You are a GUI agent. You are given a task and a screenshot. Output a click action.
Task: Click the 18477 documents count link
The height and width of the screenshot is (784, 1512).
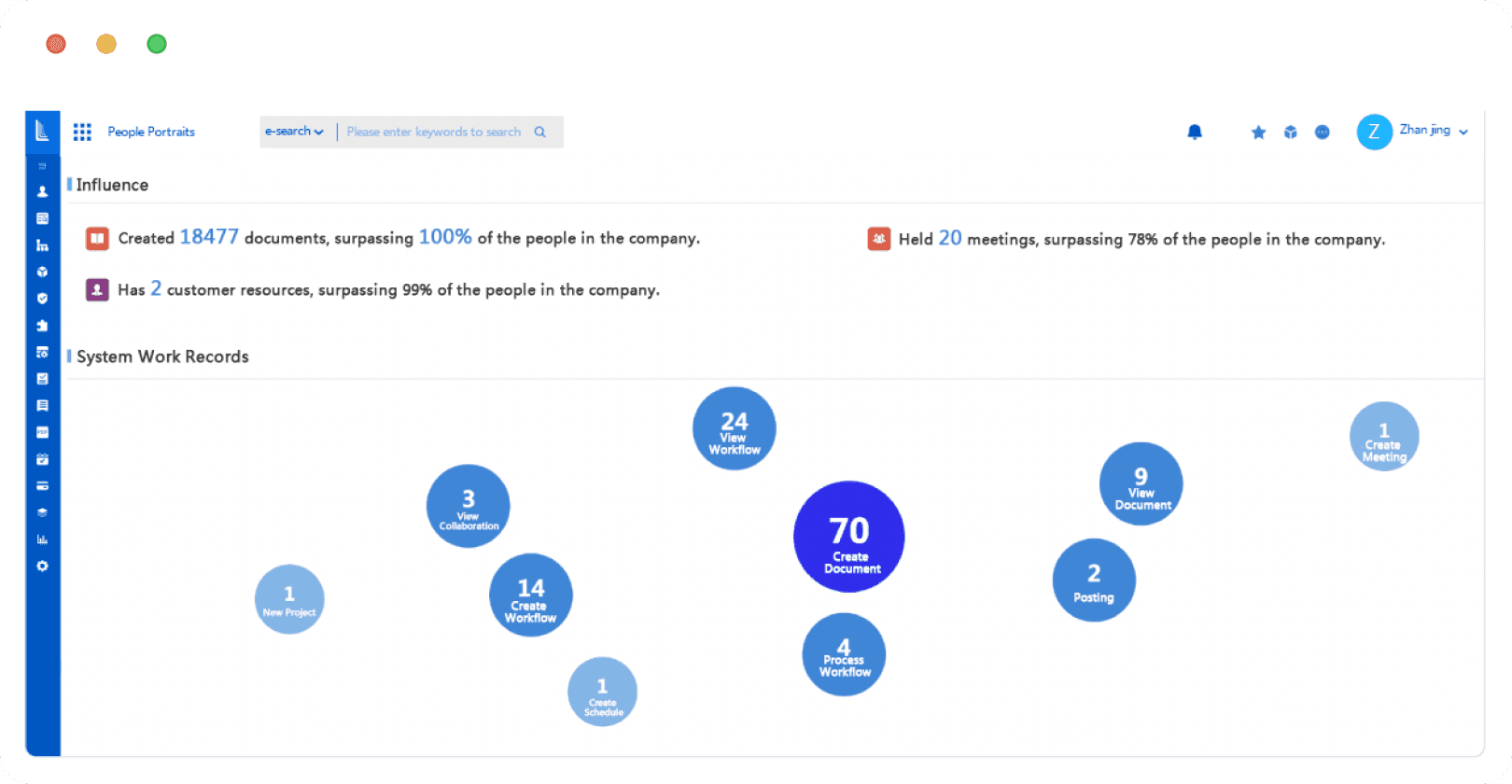point(209,237)
